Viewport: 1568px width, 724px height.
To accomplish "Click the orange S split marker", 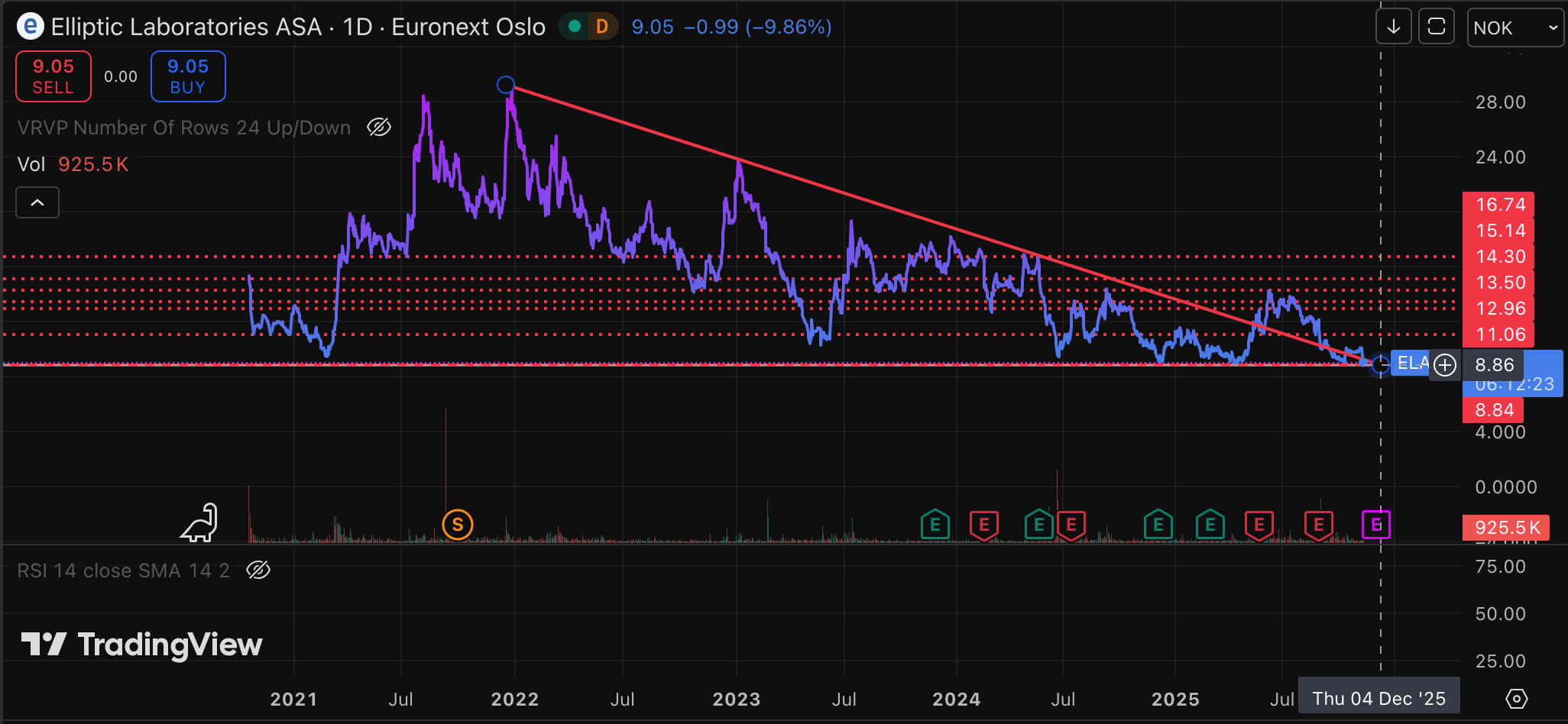I will (x=458, y=525).
